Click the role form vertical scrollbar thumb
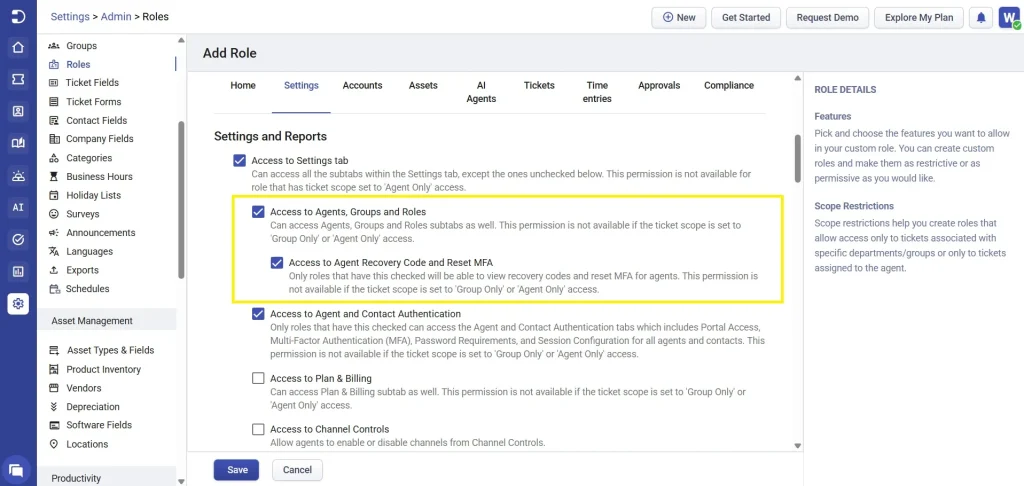1024x486 pixels. 797,158
